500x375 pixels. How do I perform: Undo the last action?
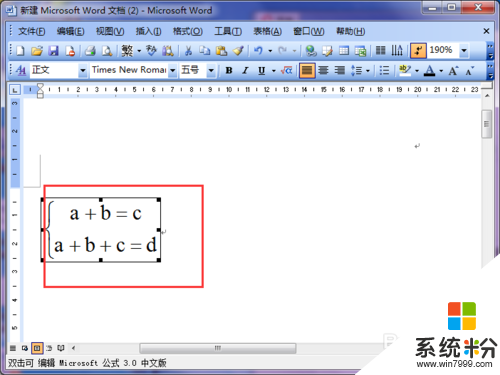[258, 51]
